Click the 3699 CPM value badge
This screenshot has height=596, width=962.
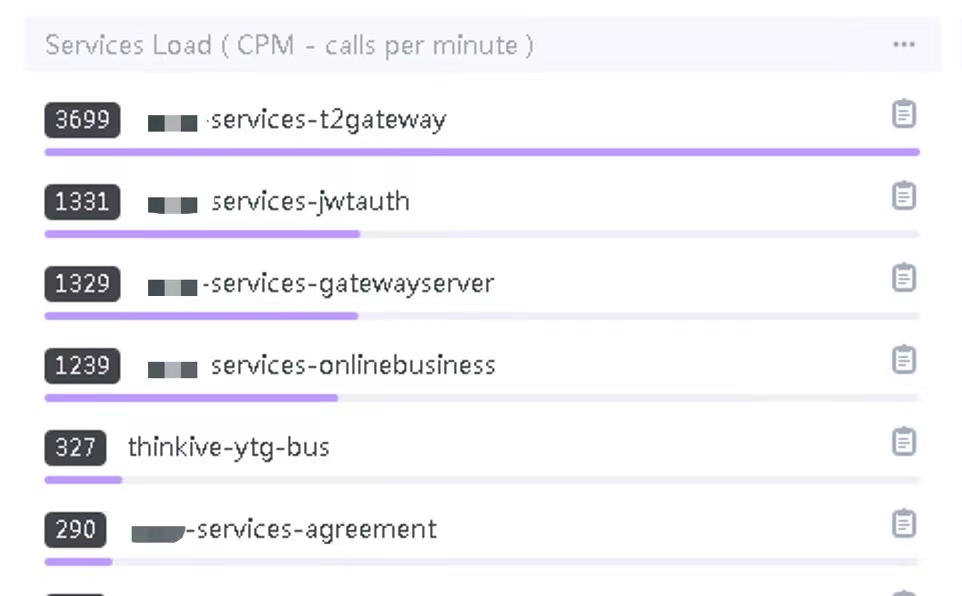[x=82, y=120]
